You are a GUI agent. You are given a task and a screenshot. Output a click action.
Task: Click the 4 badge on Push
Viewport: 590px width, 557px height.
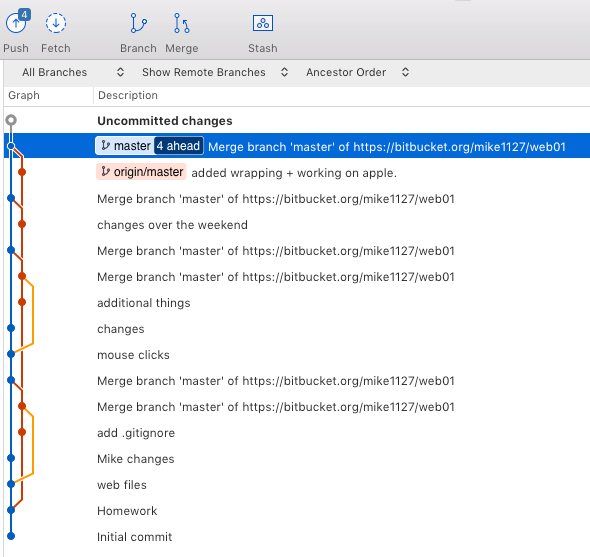point(24,15)
